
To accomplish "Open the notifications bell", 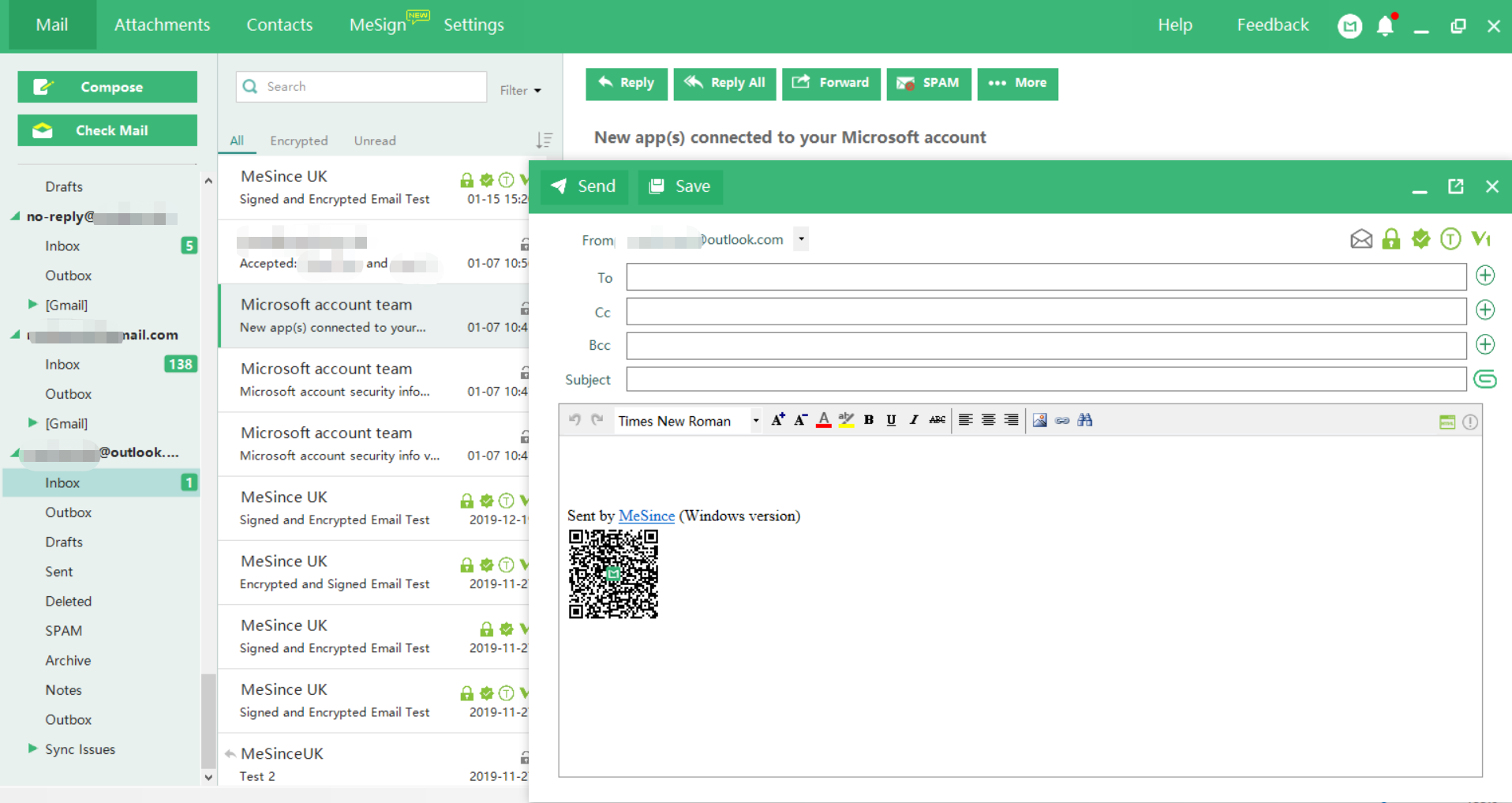I will 1385,26.
